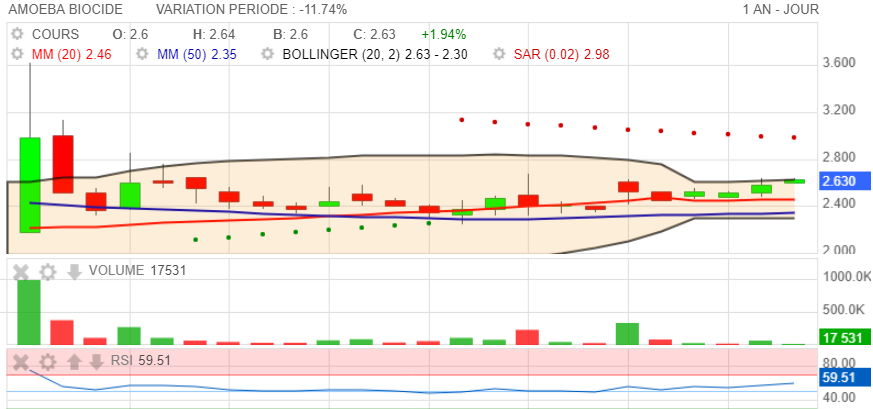Click the 1 AN - JOUR period label

(x=781, y=9)
